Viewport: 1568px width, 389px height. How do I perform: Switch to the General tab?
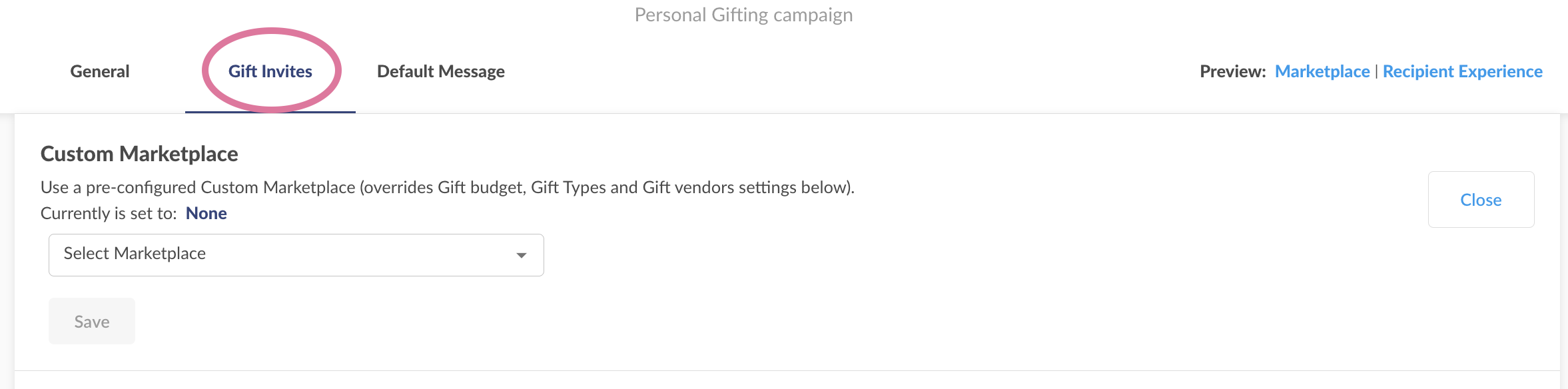[100, 71]
